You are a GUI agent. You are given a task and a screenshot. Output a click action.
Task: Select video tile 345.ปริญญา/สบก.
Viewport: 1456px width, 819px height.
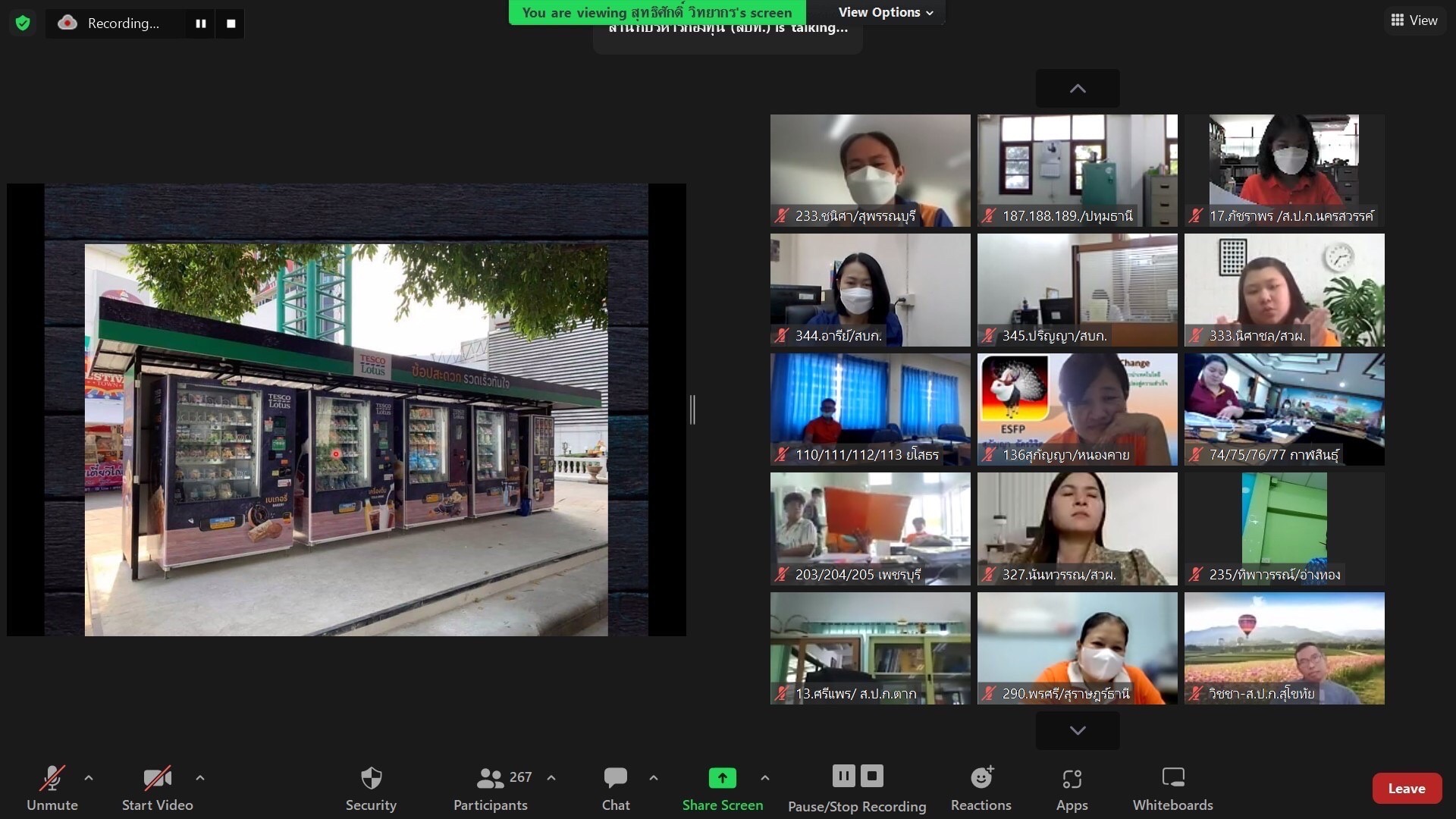(x=1077, y=290)
